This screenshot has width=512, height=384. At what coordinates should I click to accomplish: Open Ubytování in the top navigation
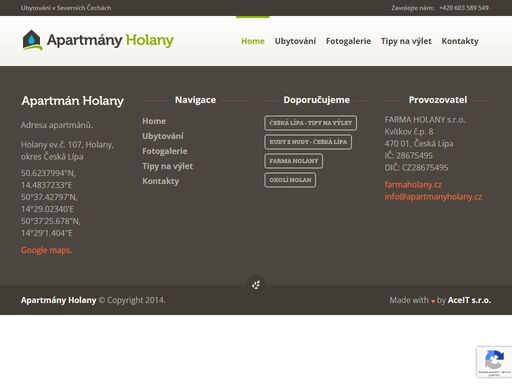point(295,41)
